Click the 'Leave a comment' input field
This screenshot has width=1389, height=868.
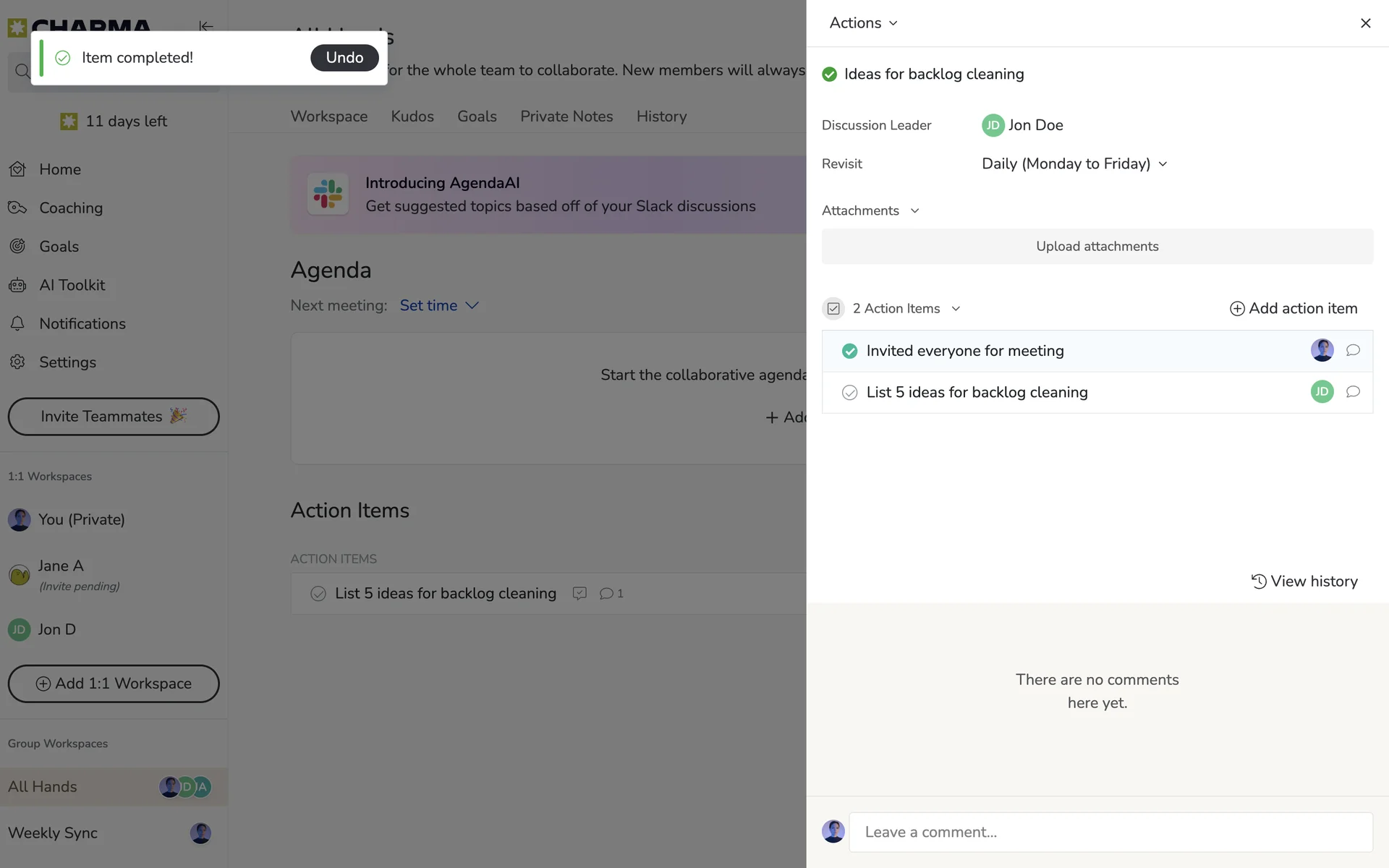point(1110,832)
